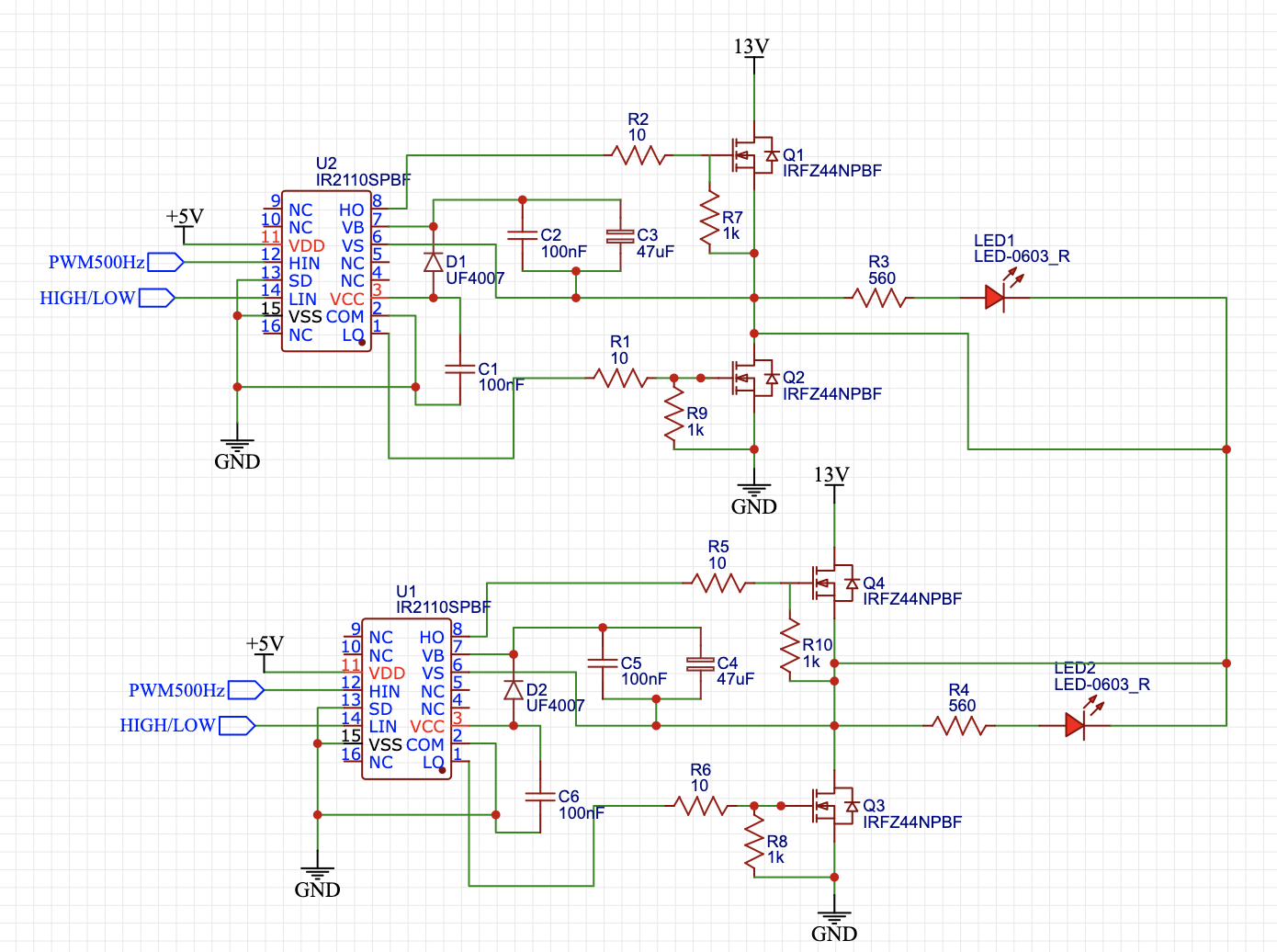Screen dimensions: 1277x952
Task: Click the R2 10-ohm resistor symbol
Action: [x=638, y=155]
